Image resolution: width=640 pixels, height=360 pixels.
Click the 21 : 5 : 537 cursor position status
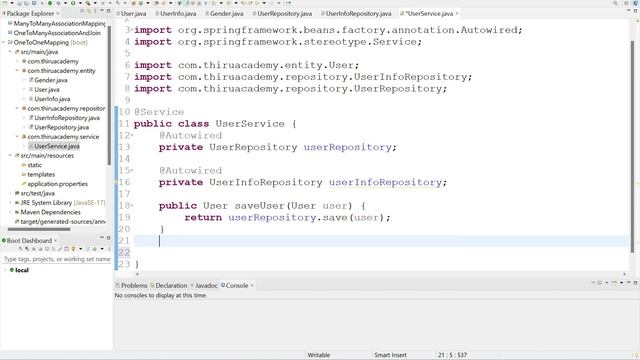pyautogui.click(x=452, y=355)
